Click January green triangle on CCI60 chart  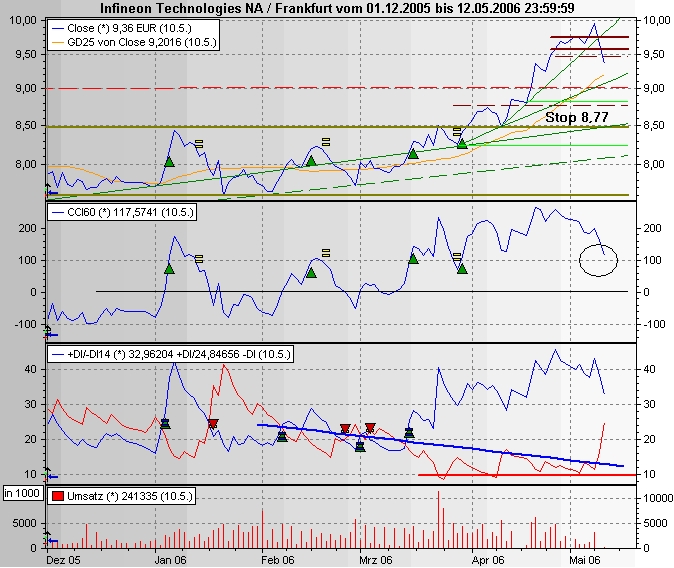pos(169,269)
